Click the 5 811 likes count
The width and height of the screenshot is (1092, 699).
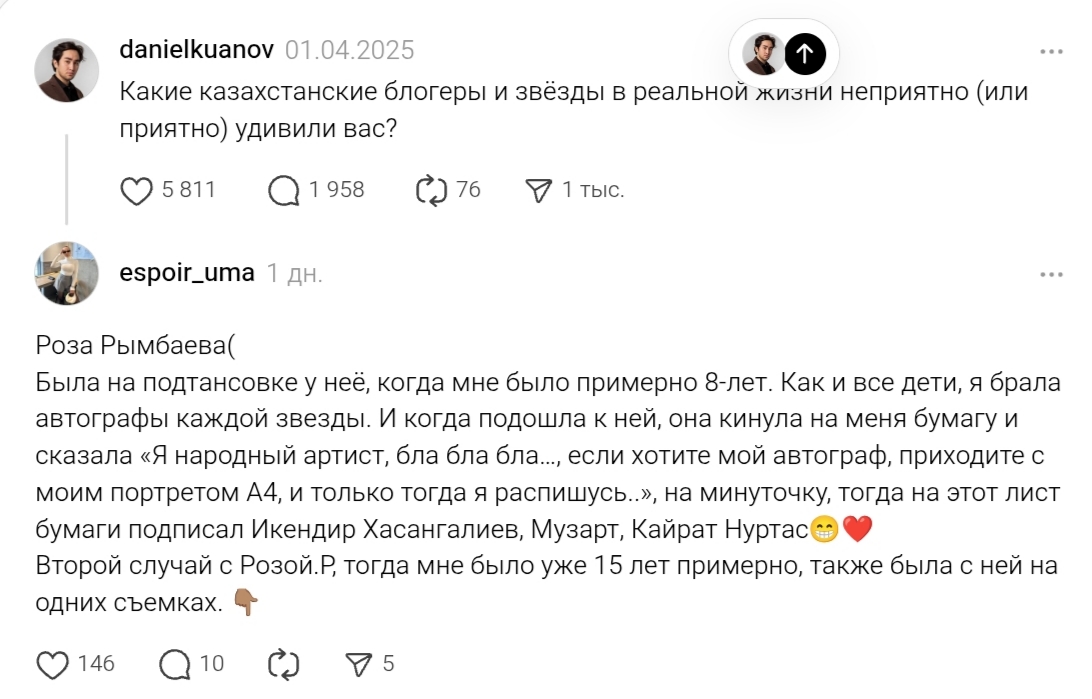pyautogui.click(x=189, y=190)
